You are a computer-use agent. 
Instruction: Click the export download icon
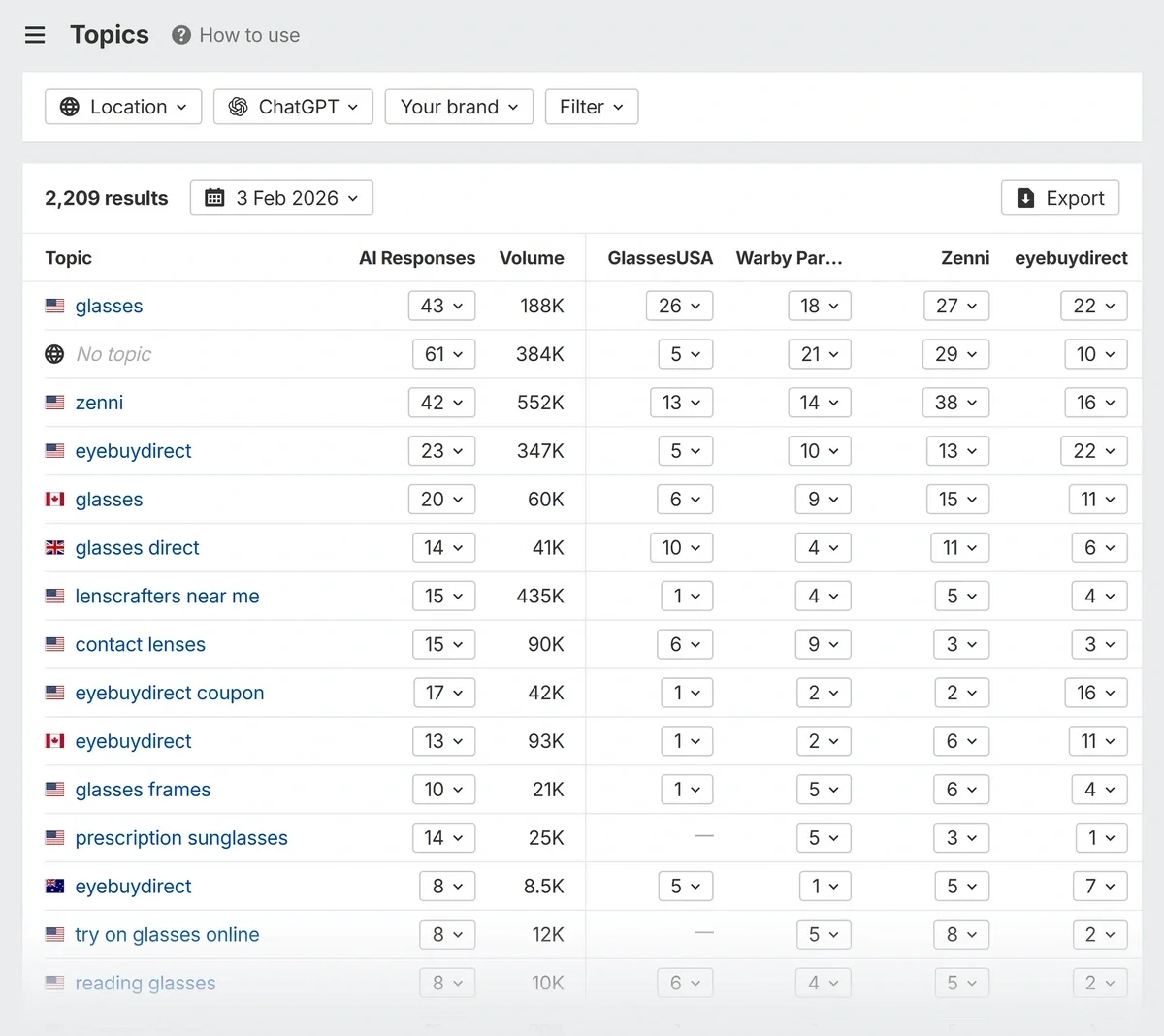(x=1025, y=198)
